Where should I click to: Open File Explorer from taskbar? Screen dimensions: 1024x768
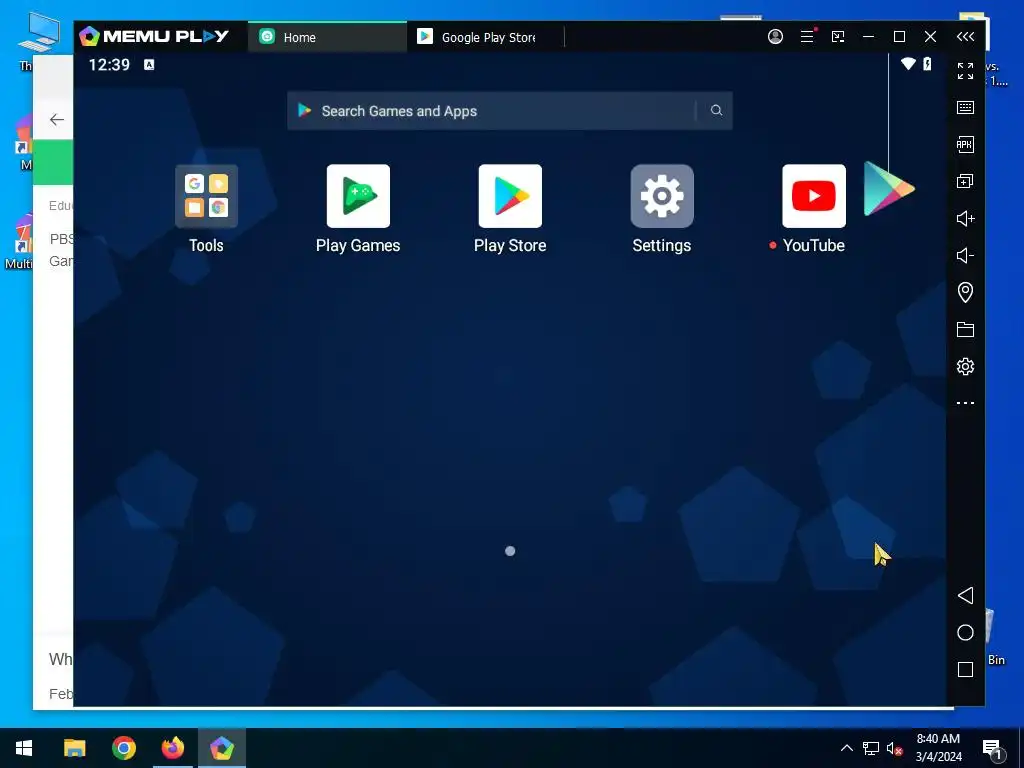(74, 748)
